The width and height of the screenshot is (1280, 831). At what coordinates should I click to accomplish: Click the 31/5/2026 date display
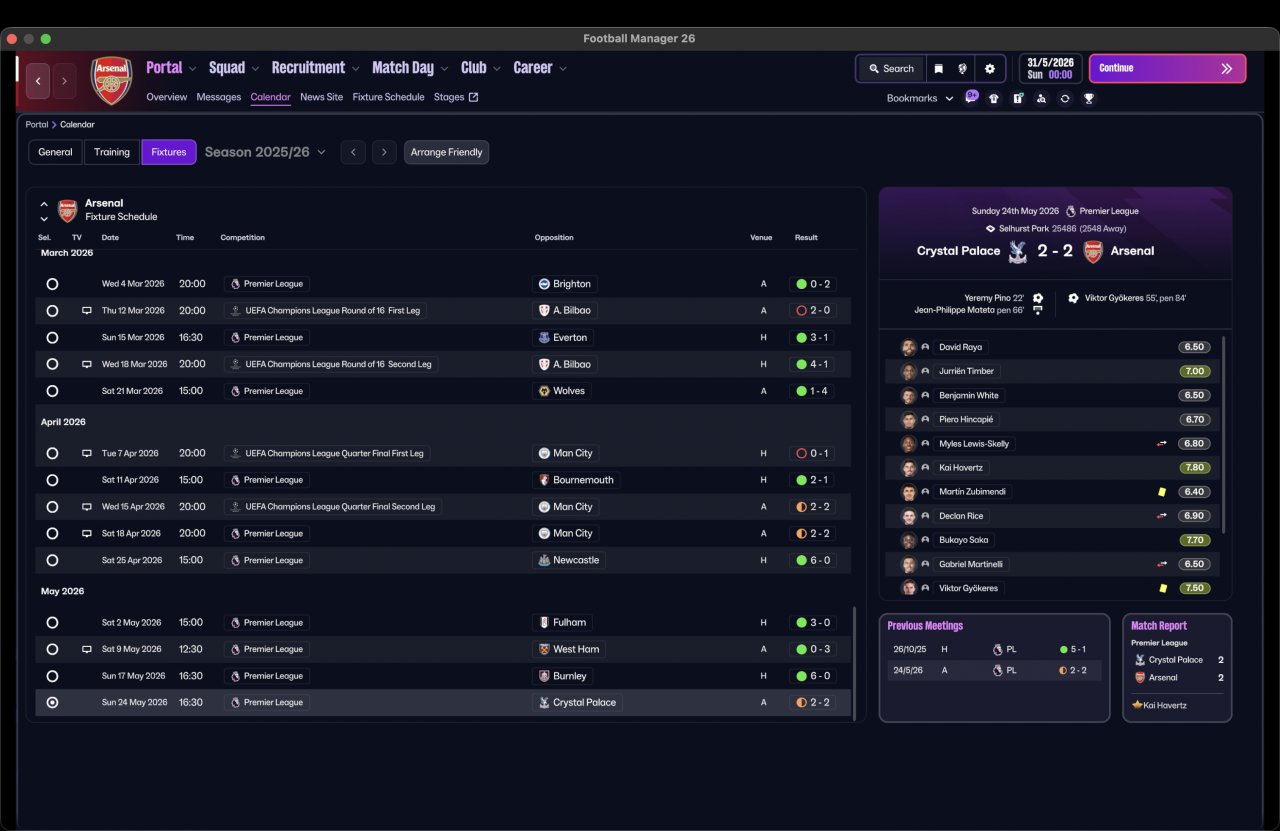point(1050,68)
